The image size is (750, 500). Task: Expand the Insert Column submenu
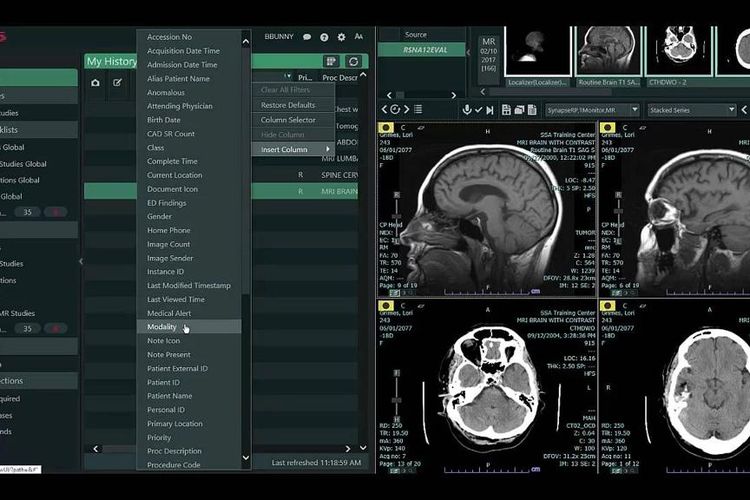coord(294,149)
